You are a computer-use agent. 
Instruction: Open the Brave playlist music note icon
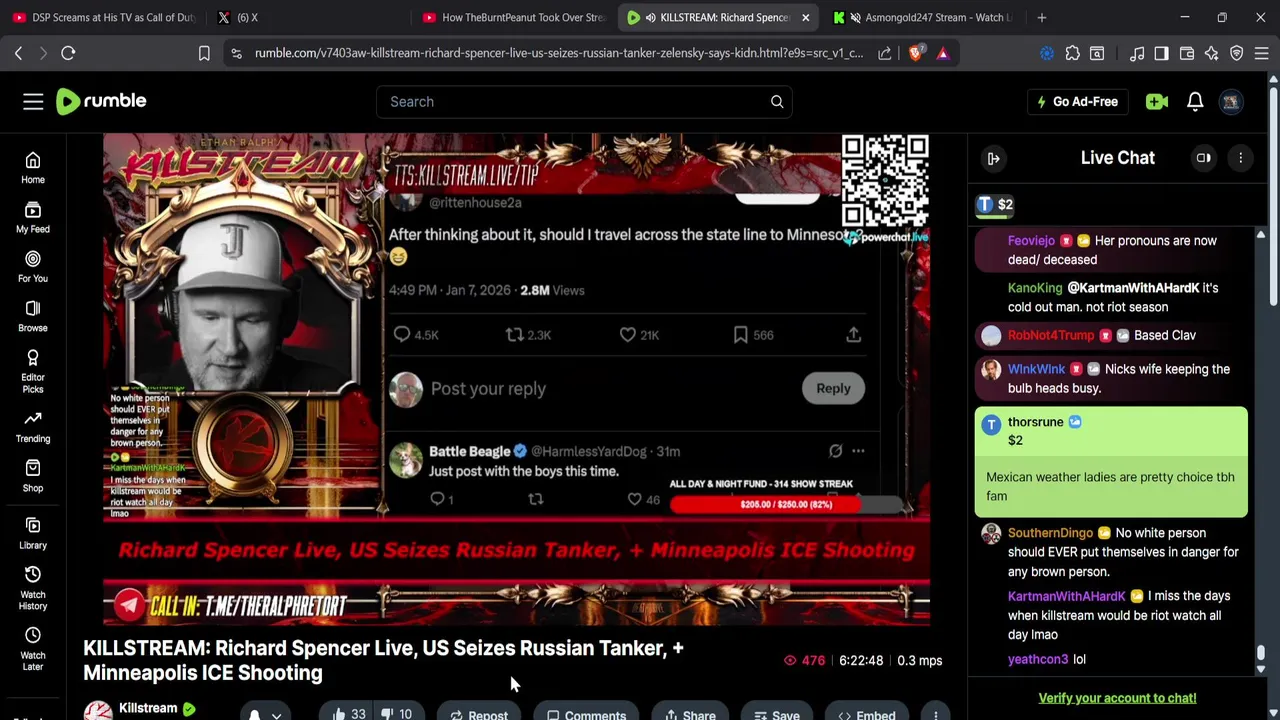click(x=1137, y=53)
